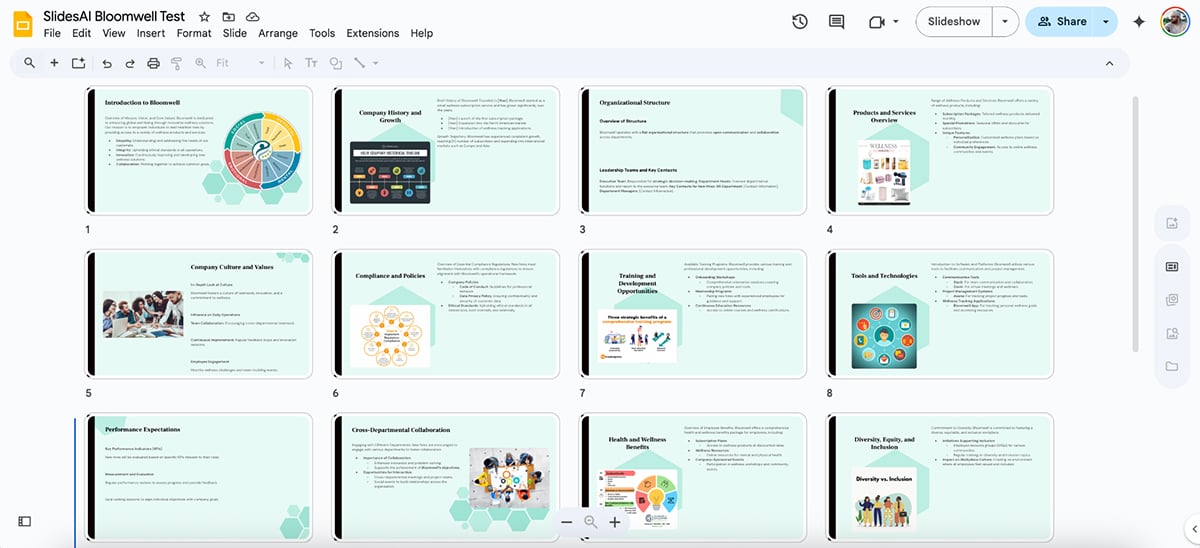
Task: Select the Tools and Technologies slide
Action: [940, 314]
